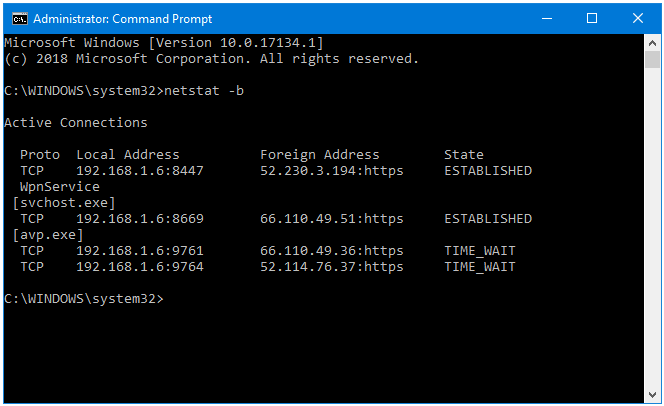Open the Command Prompt system menu icon
664x406 pixels.
[20, 19]
